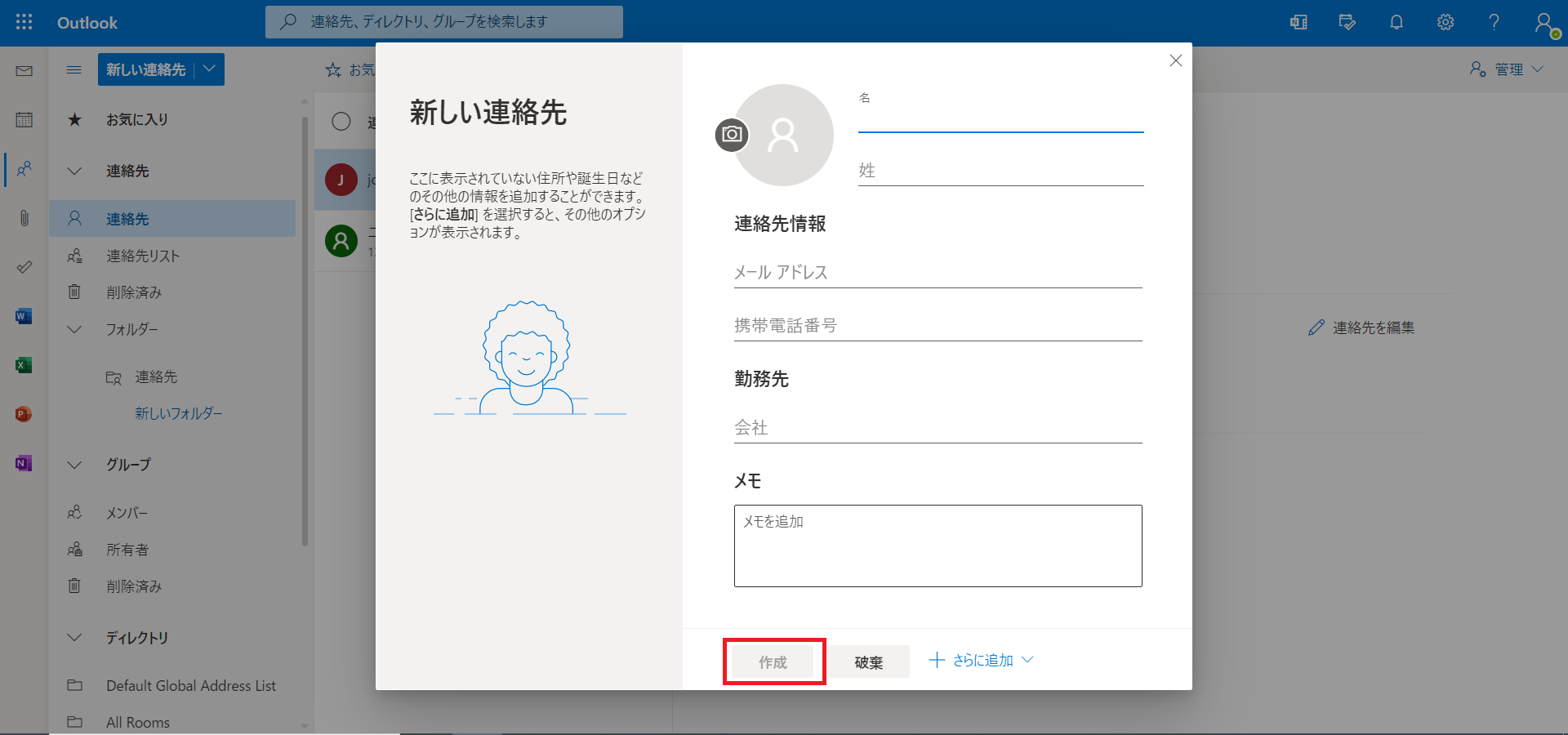Screen dimensions: 1568x735
Task: Open Excel from the left rail
Action: [x=24, y=365]
